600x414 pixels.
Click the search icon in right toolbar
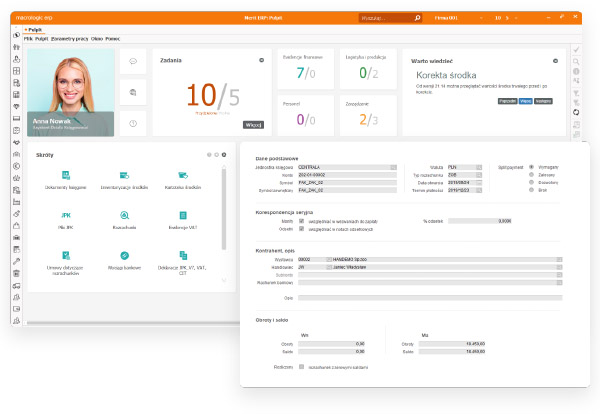(576, 61)
